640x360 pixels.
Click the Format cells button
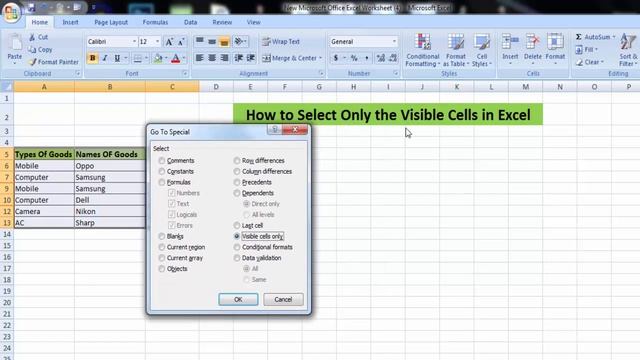point(555,49)
